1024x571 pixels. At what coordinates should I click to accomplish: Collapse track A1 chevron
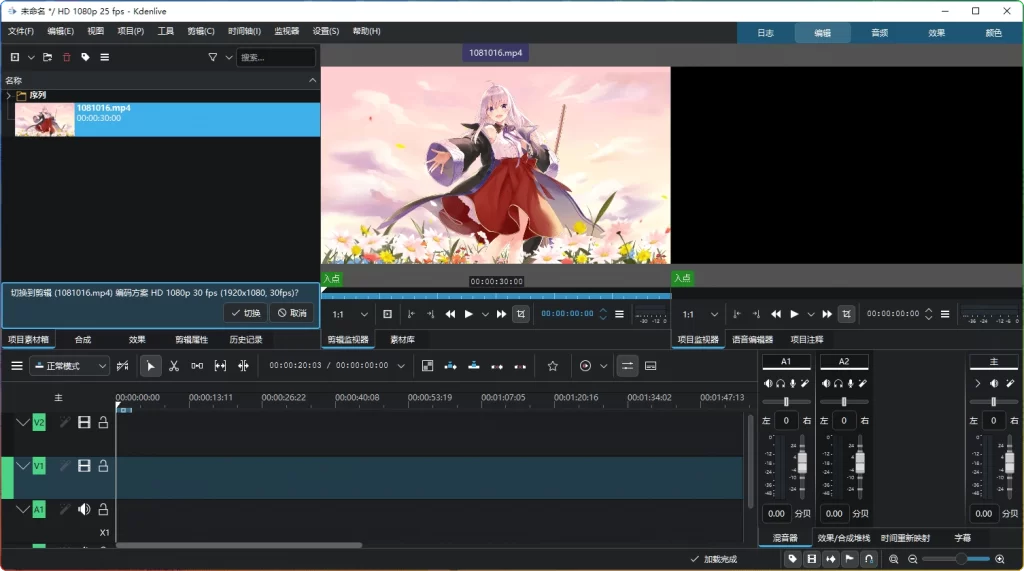[23, 509]
